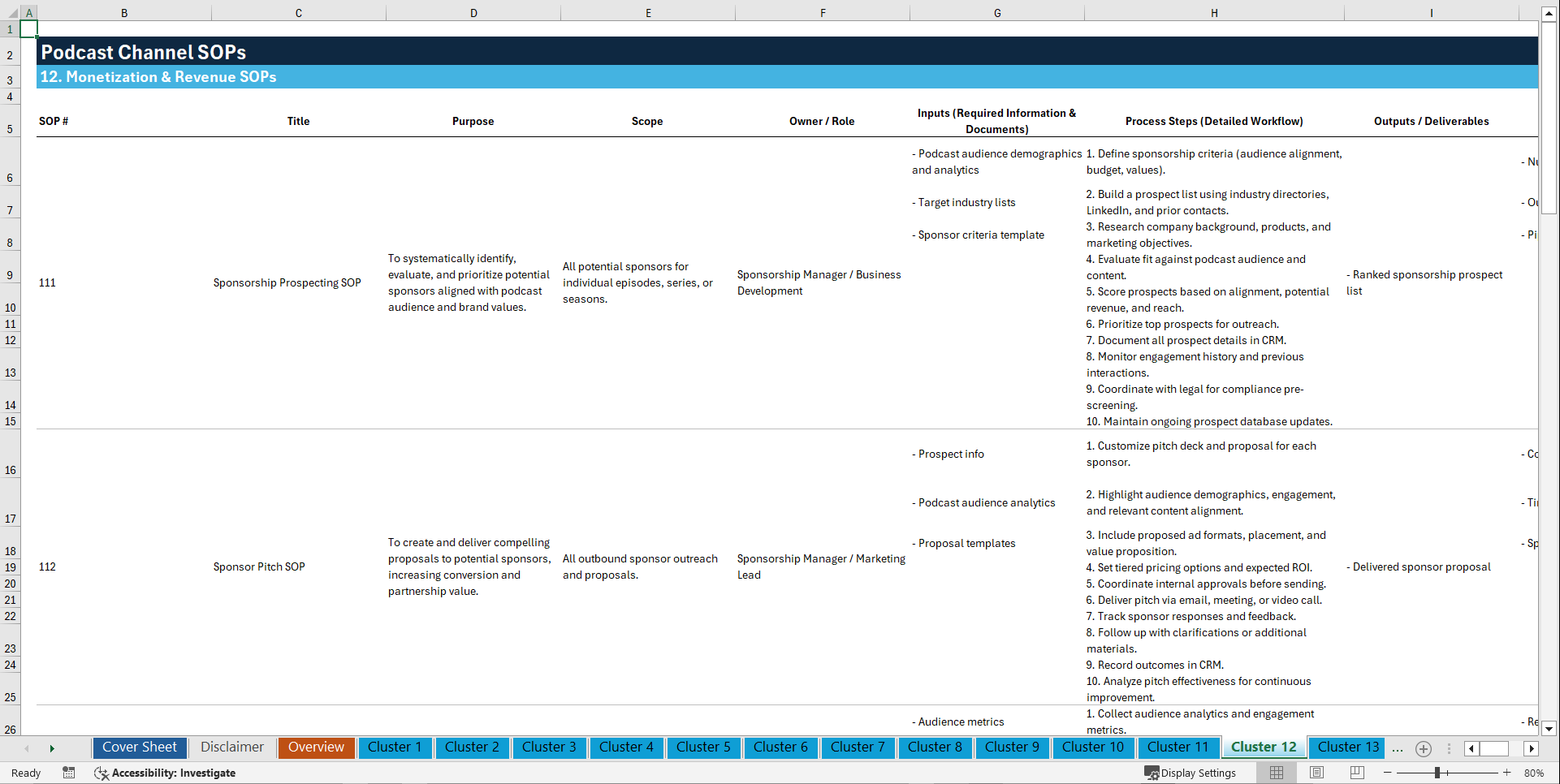
Task: Open Page Break Preview
Action: tap(1357, 773)
